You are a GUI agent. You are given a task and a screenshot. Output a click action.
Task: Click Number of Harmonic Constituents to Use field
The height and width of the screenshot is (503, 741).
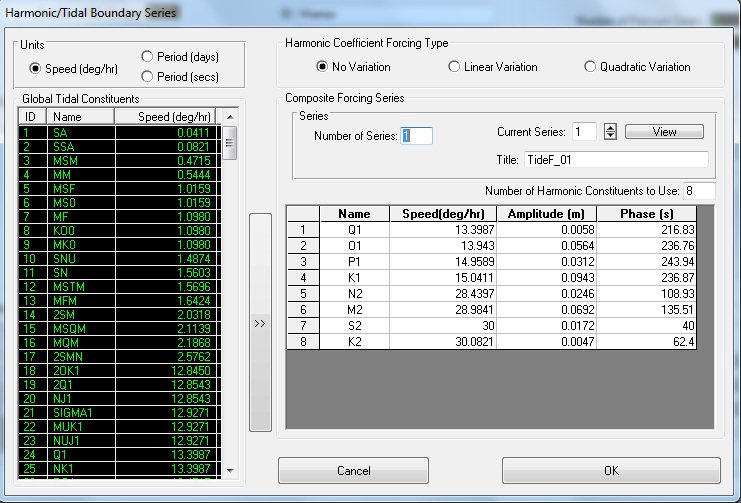tap(699, 191)
